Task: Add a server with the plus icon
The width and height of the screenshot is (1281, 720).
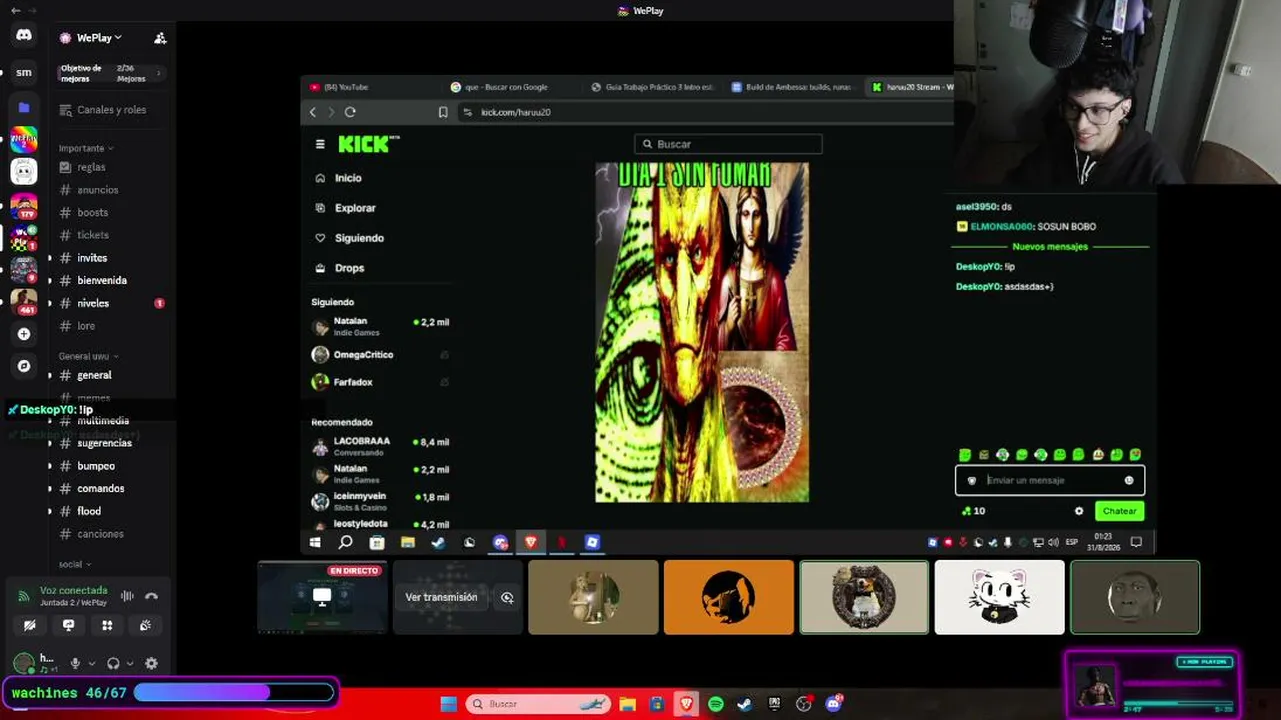Action: 24,334
